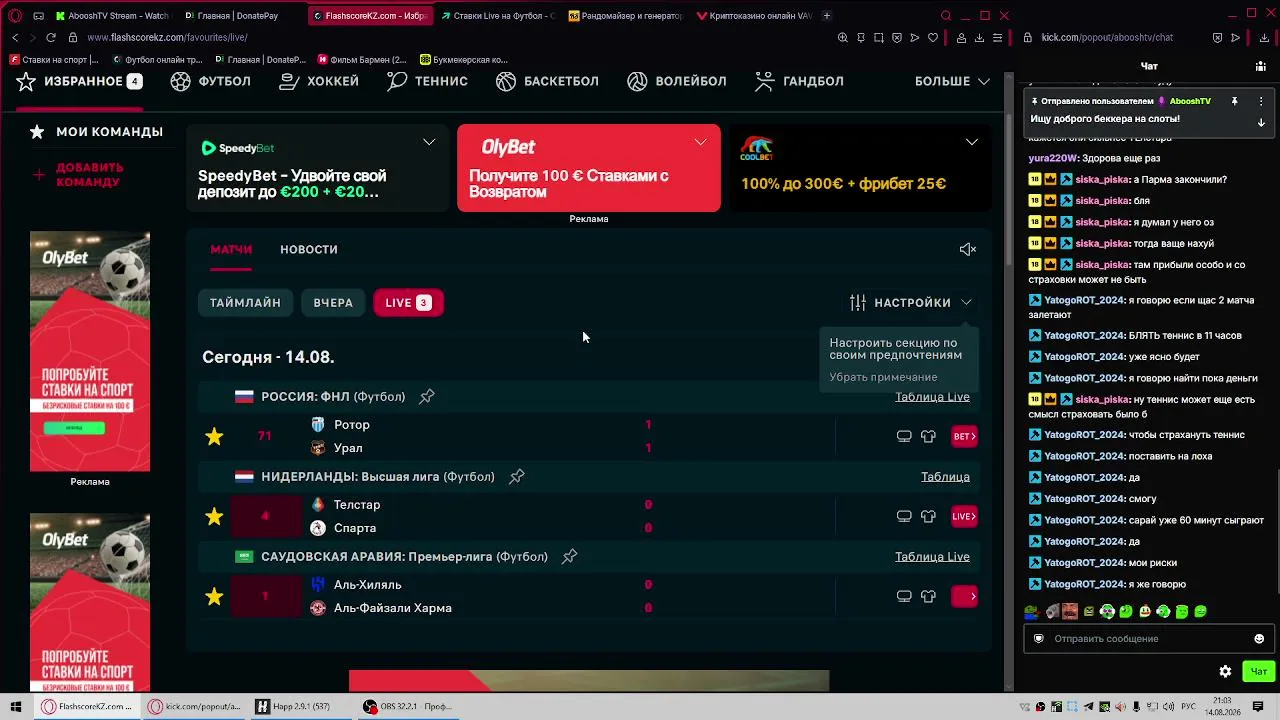Click red arrow button on Аль-Хиляль row
The image size is (1280, 720).
point(964,596)
